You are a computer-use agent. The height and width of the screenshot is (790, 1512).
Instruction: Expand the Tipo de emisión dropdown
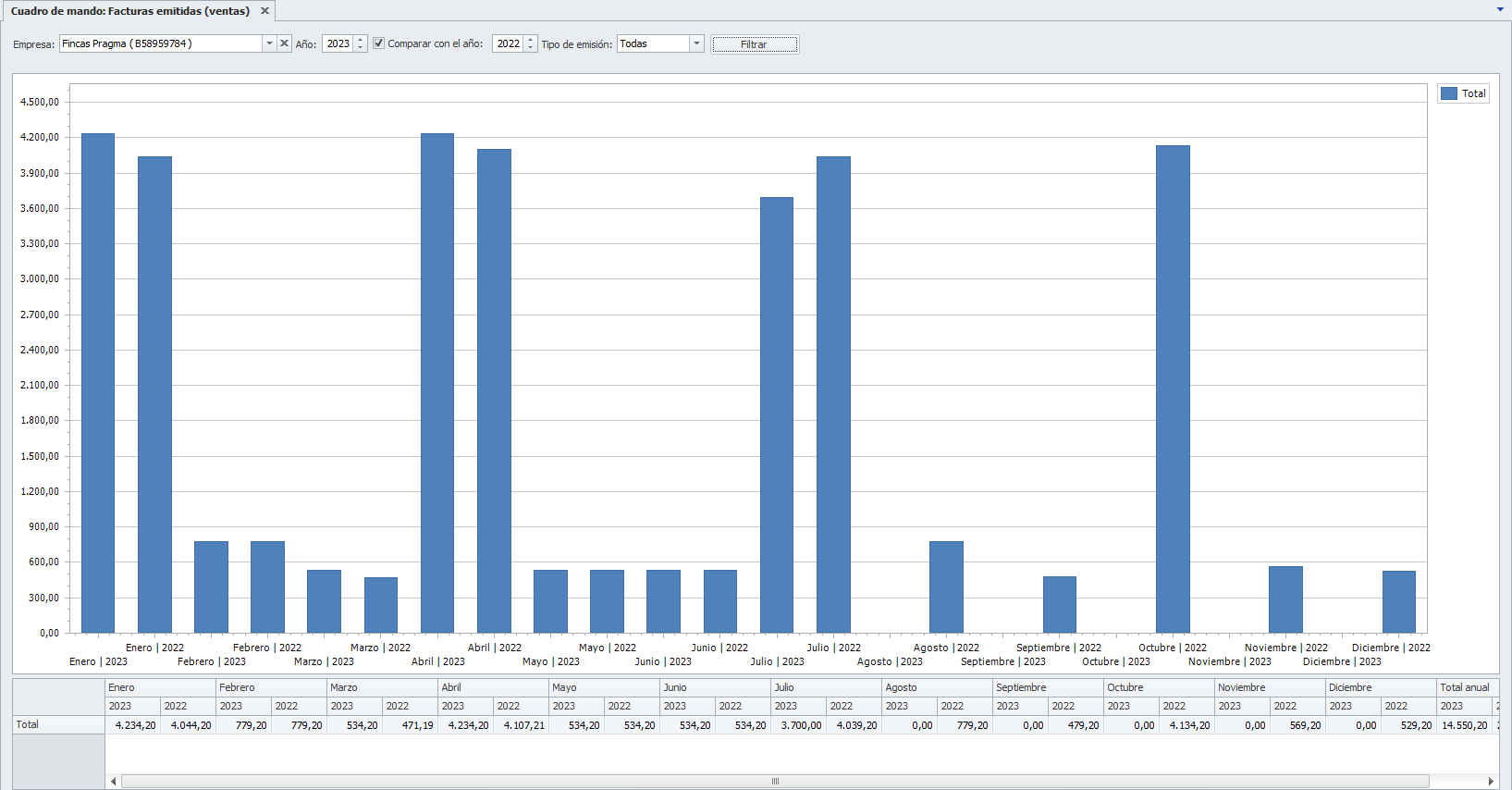696,43
